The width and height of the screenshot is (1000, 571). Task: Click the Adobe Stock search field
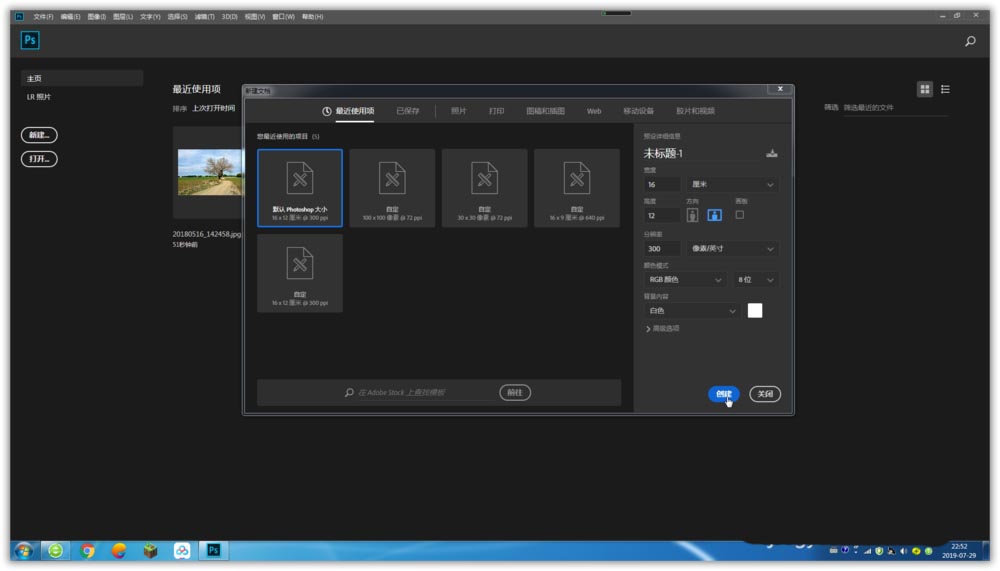pyautogui.click(x=421, y=392)
